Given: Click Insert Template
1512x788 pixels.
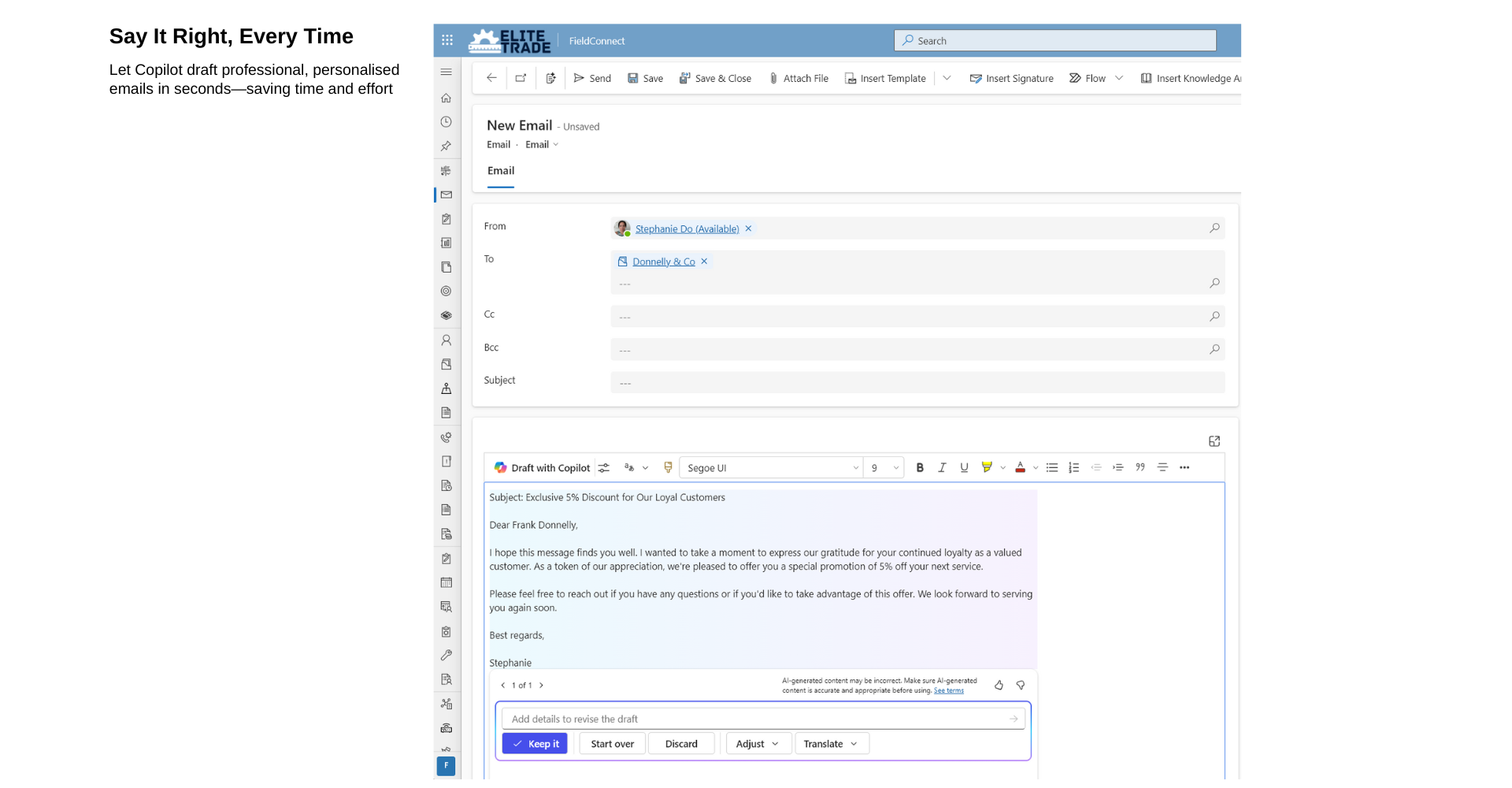Looking at the screenshot, I should point(885,78).
